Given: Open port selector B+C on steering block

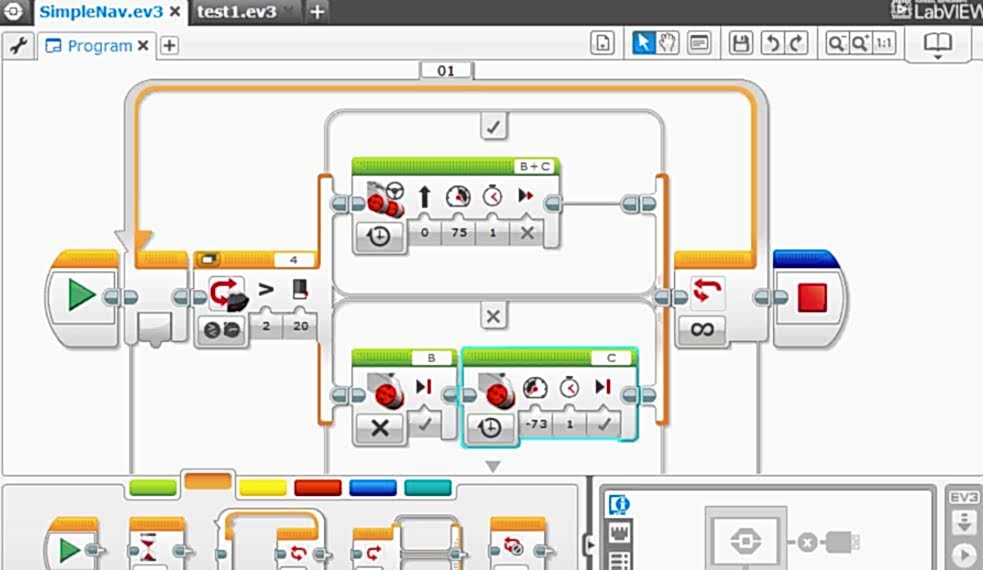Looking at the screenshot, I should 533,166.
